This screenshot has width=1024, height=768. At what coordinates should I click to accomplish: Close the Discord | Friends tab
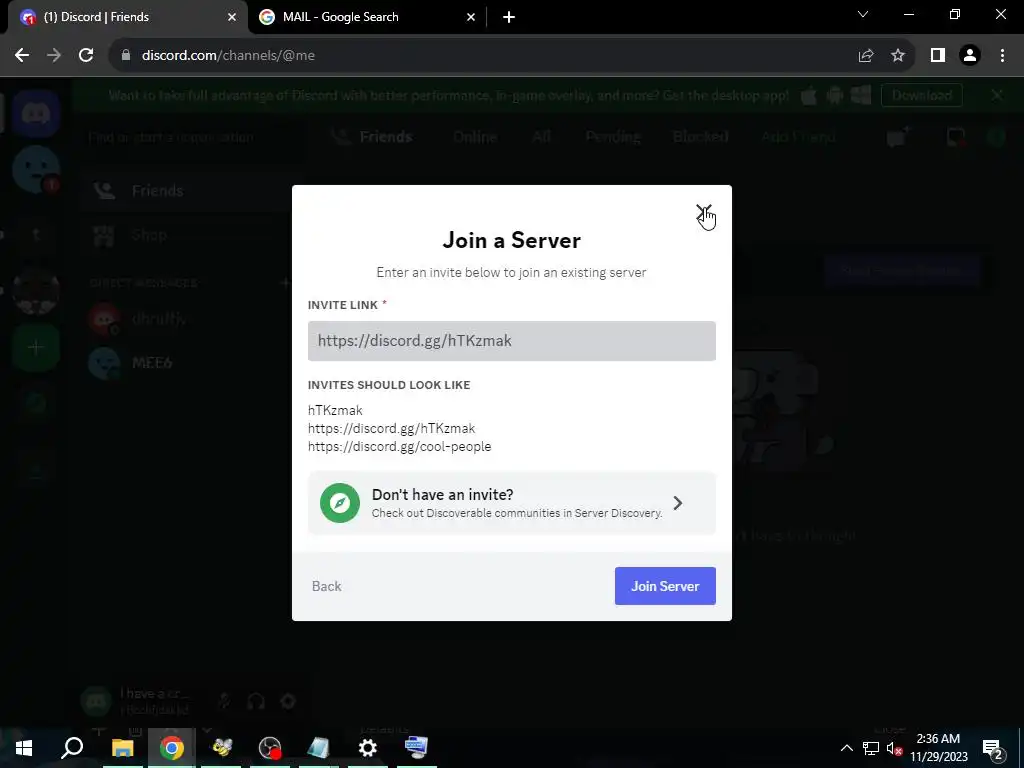click(232, 17)
